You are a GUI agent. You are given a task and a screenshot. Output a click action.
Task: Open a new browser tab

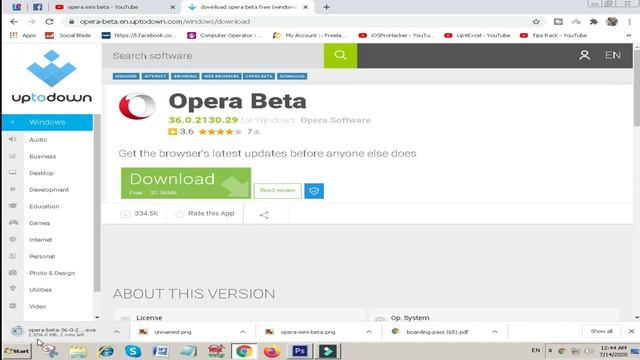coord(327,7)
